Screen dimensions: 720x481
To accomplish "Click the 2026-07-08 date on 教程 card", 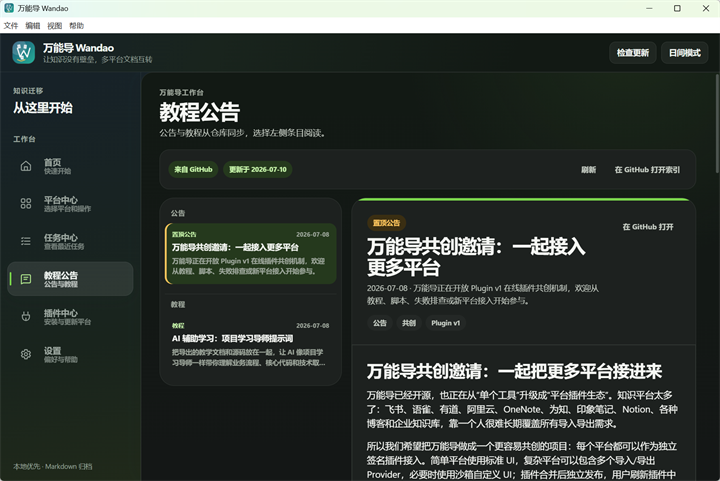I will click(x=312, y=325).
